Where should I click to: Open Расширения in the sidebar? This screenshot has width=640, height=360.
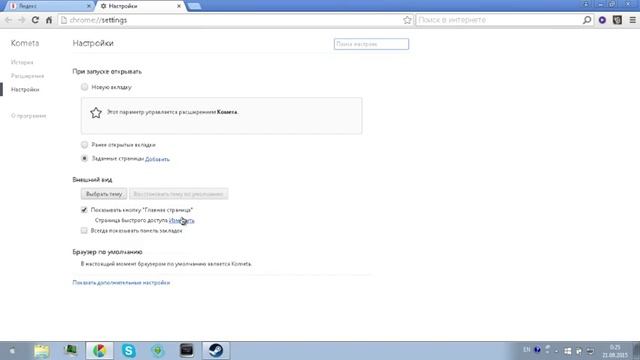point(27,76)
